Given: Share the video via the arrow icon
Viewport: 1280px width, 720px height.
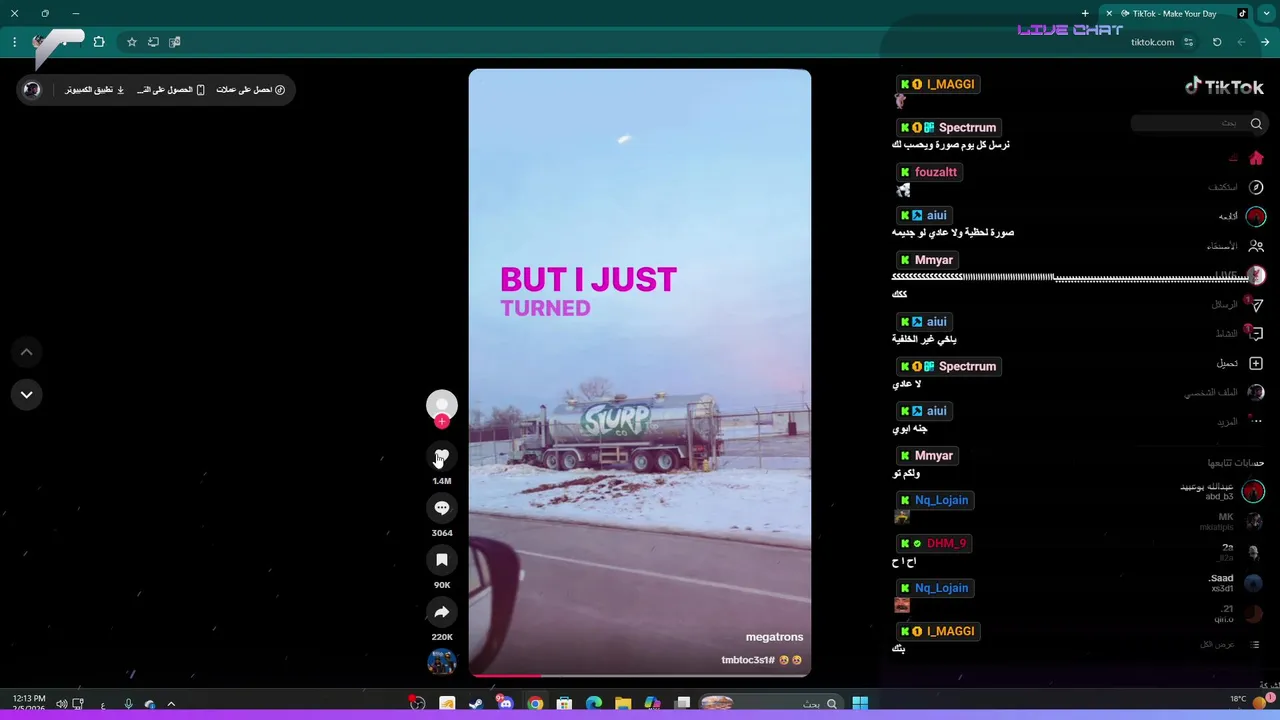Looking at the screenshot, I should (441, 612).
